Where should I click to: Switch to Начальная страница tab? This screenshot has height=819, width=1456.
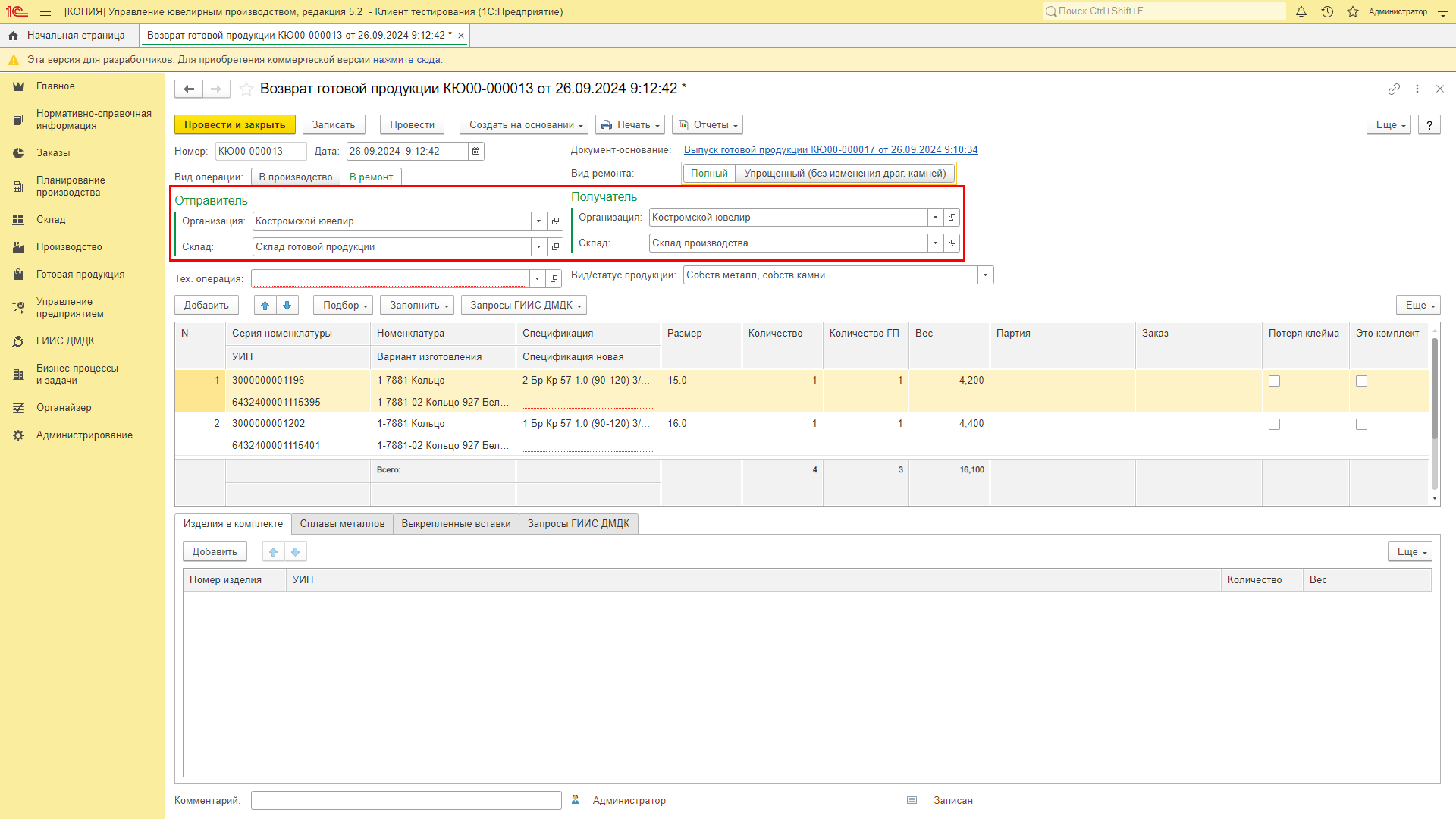[68, 36]
